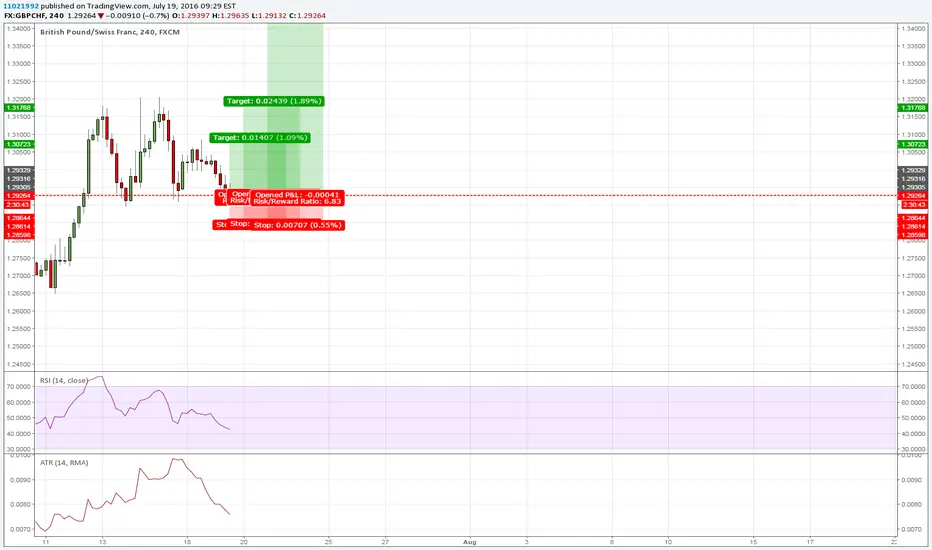Click the 25 label on date axis
Screen dimensions: 932x550
pyautogui.click(x=329, y=542)
